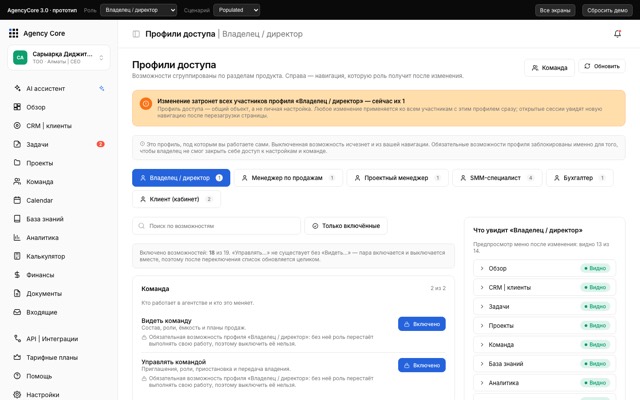Click the blue pin icon next to AI ассистент
This screenshot has height=400, width=640.
102,88
